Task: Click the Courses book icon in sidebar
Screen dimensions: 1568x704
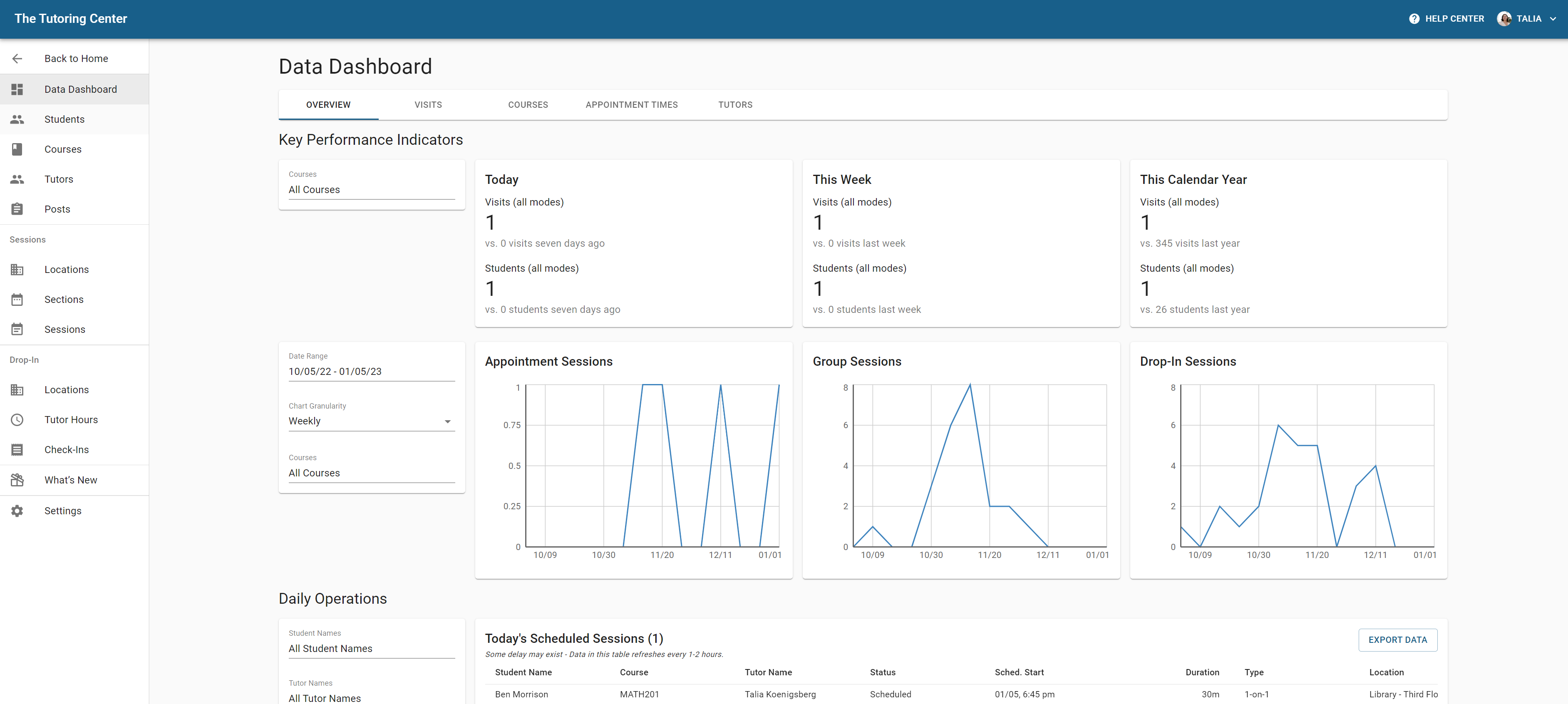Action: click(x=17, y=149)
